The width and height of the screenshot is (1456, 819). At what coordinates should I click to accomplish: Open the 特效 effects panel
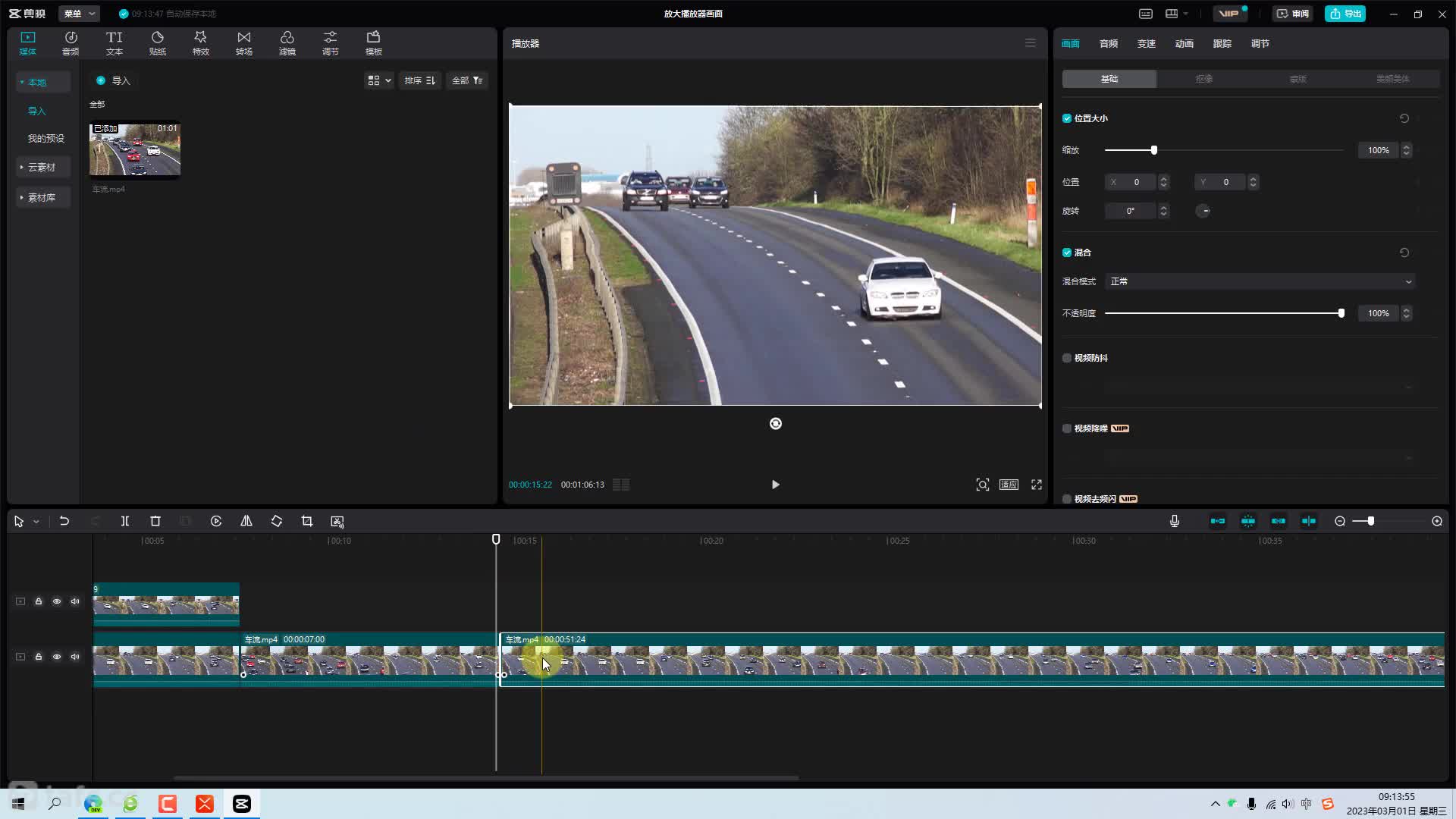tap(201, 43)
